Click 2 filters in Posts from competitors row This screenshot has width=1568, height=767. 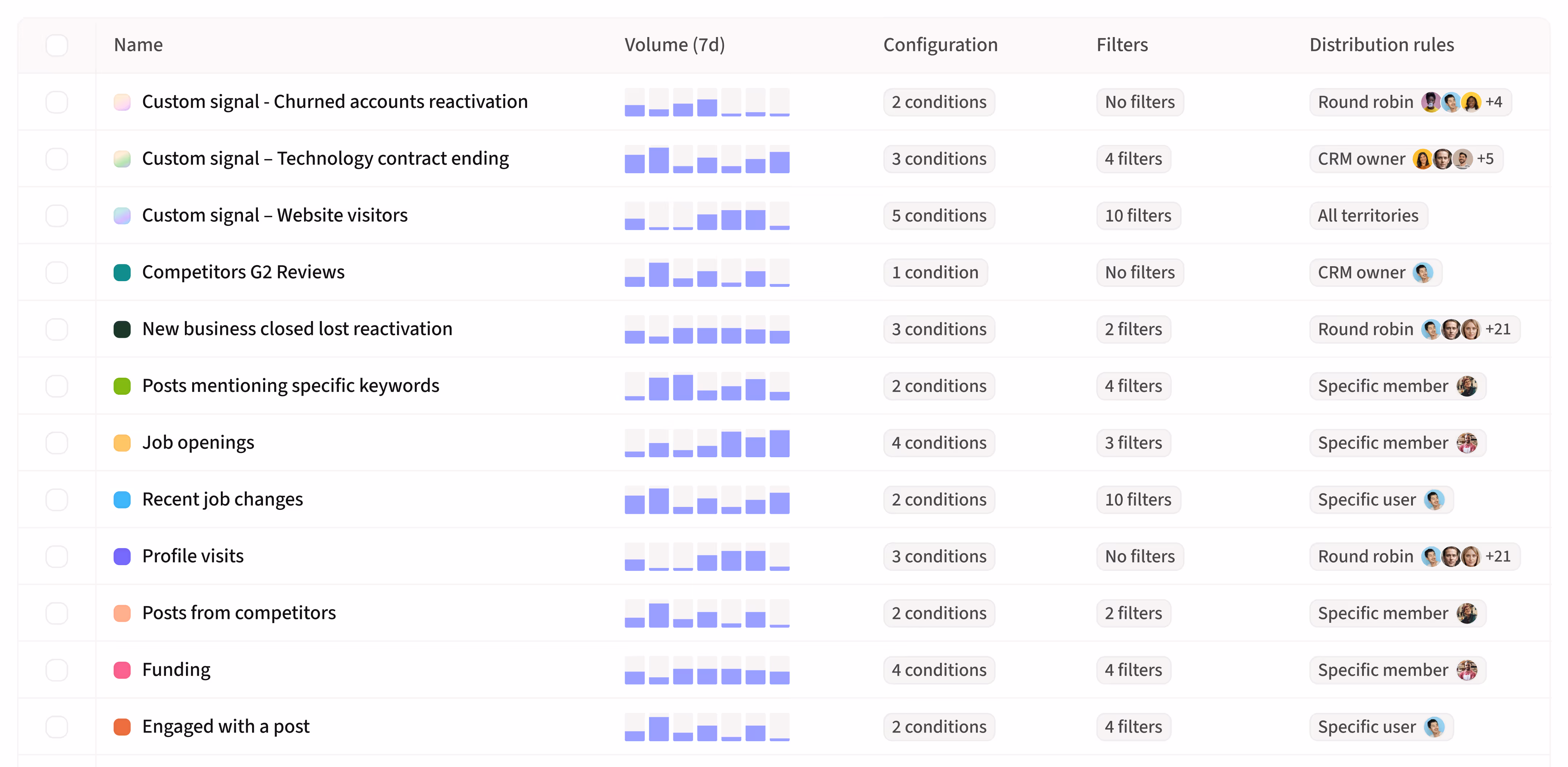(x=1133, y=613)
